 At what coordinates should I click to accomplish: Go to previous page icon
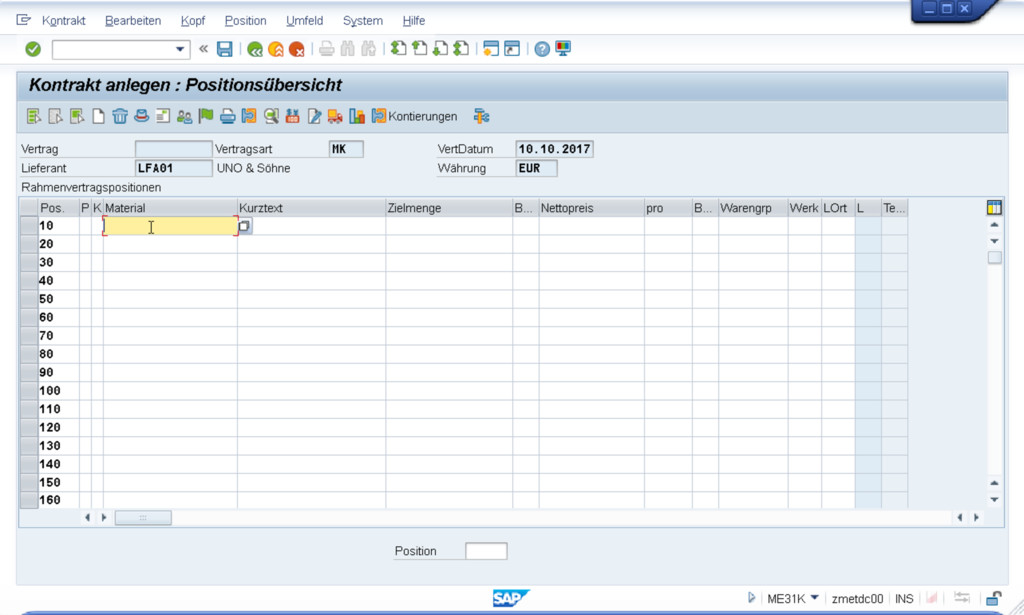click(x=419, y=49)
